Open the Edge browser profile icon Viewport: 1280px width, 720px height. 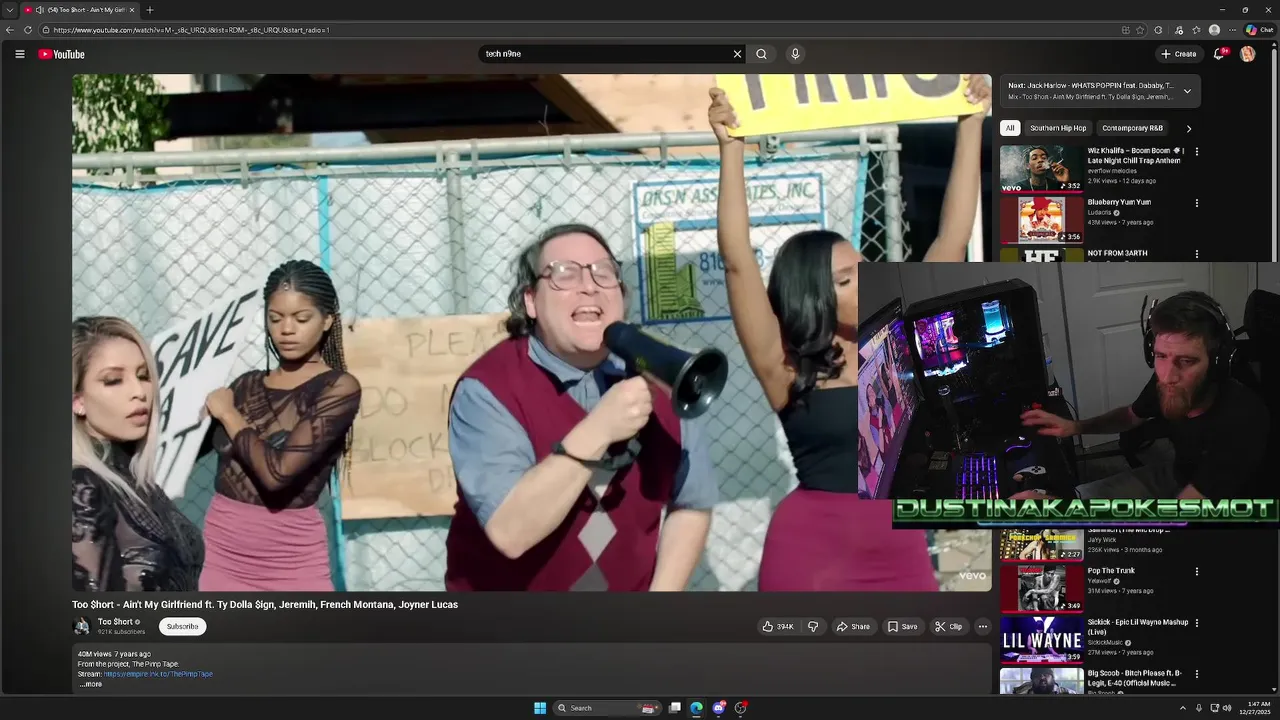[x=1214, y=30]
